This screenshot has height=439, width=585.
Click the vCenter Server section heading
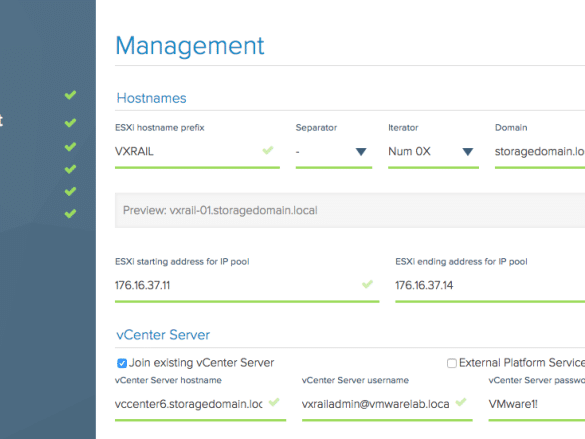163,335
